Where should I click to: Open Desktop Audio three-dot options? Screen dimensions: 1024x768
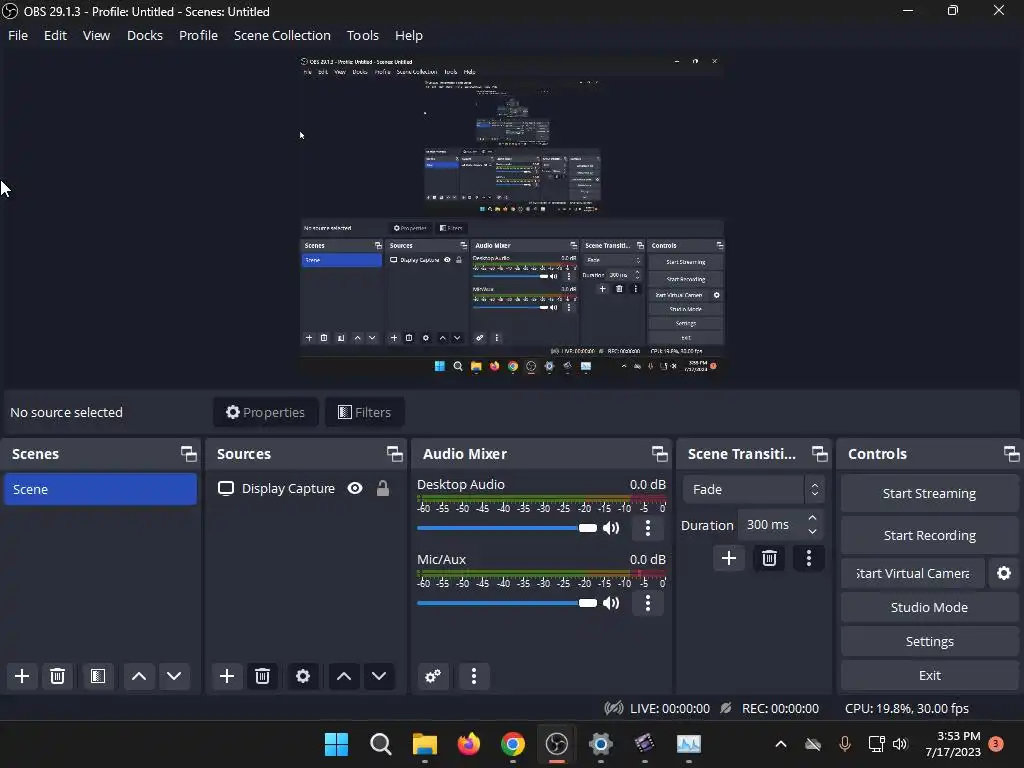tap(648, 528)
